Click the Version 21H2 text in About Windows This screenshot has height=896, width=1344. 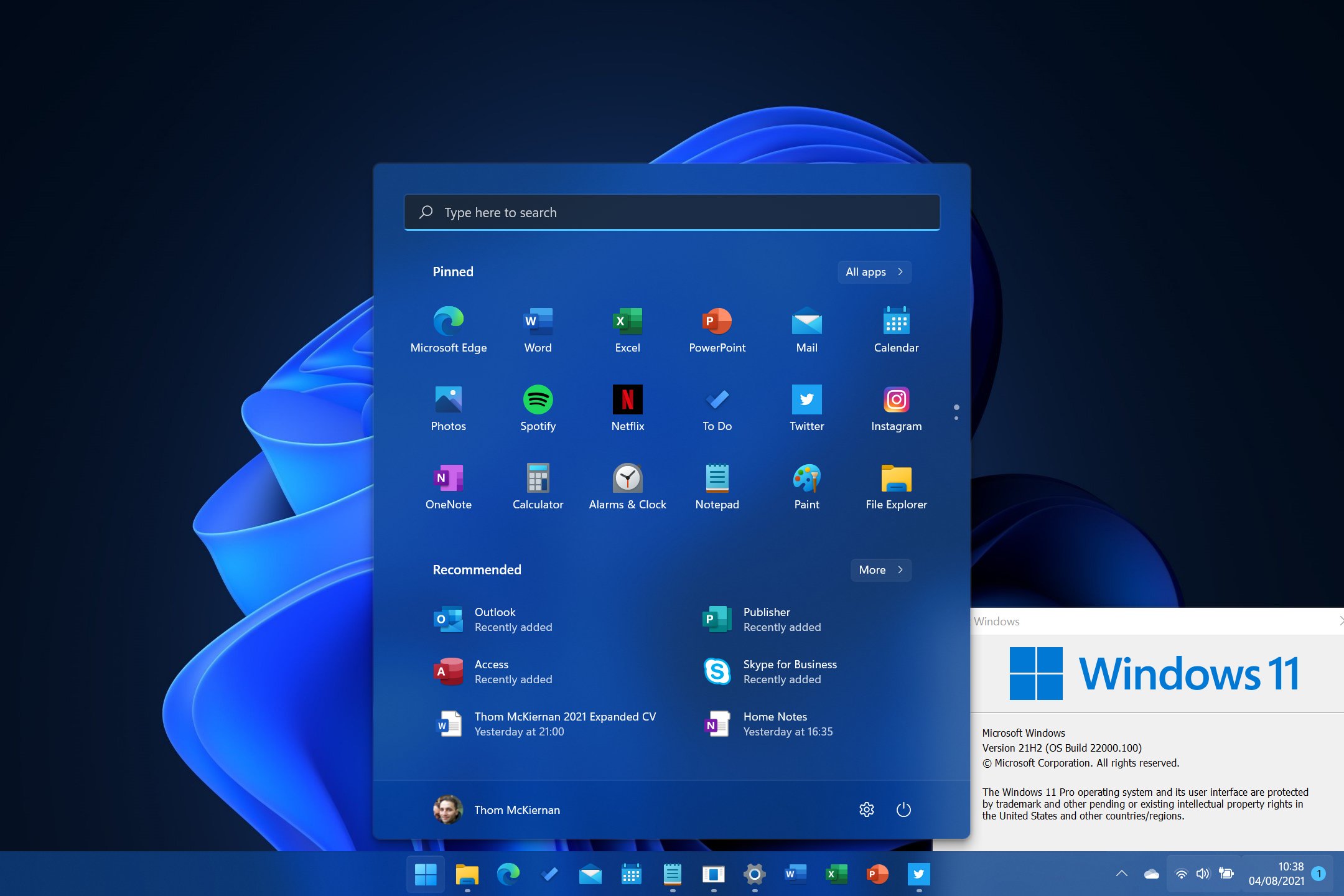(x=1062, y=748)
